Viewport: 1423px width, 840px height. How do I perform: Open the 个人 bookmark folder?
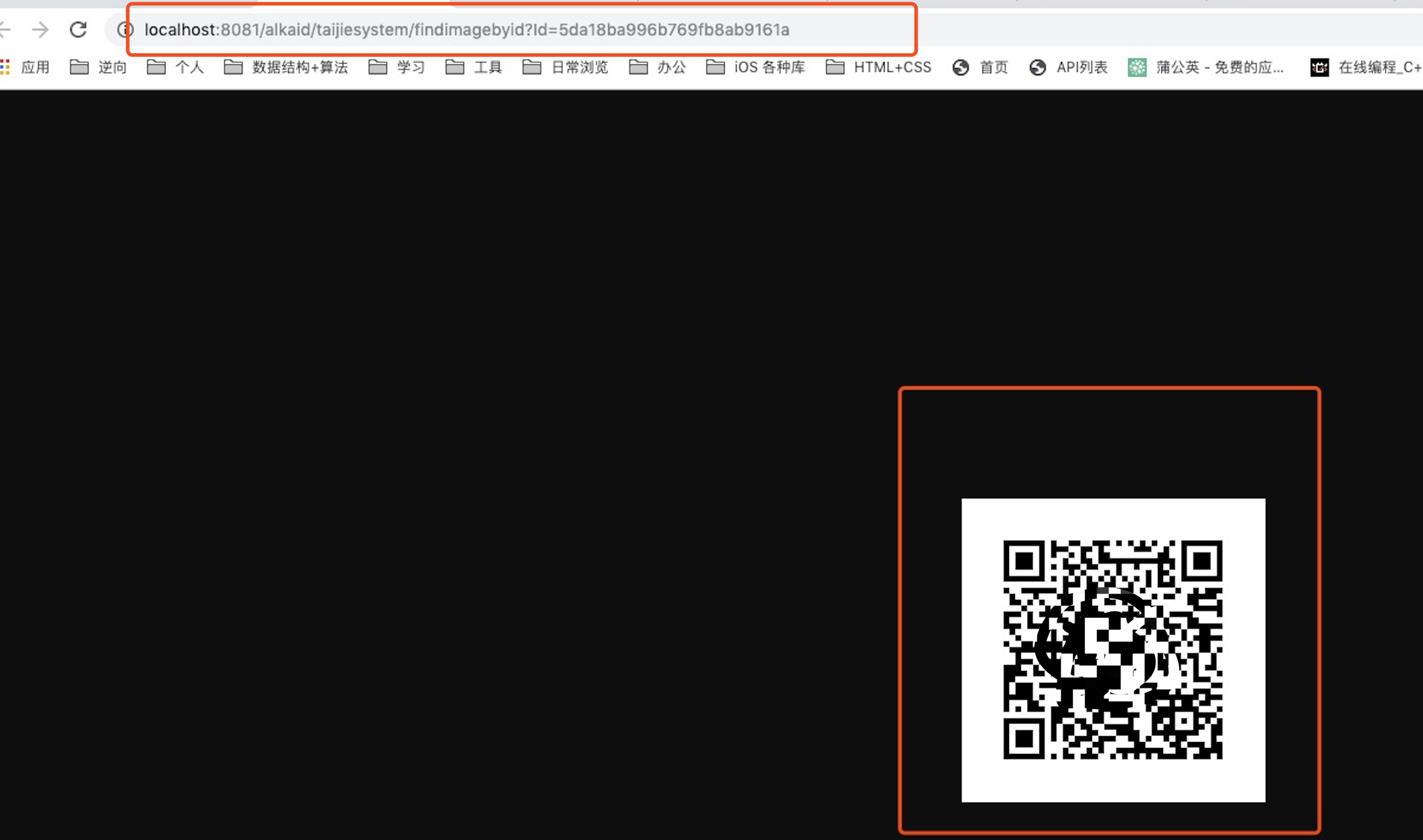click(176, 67)
